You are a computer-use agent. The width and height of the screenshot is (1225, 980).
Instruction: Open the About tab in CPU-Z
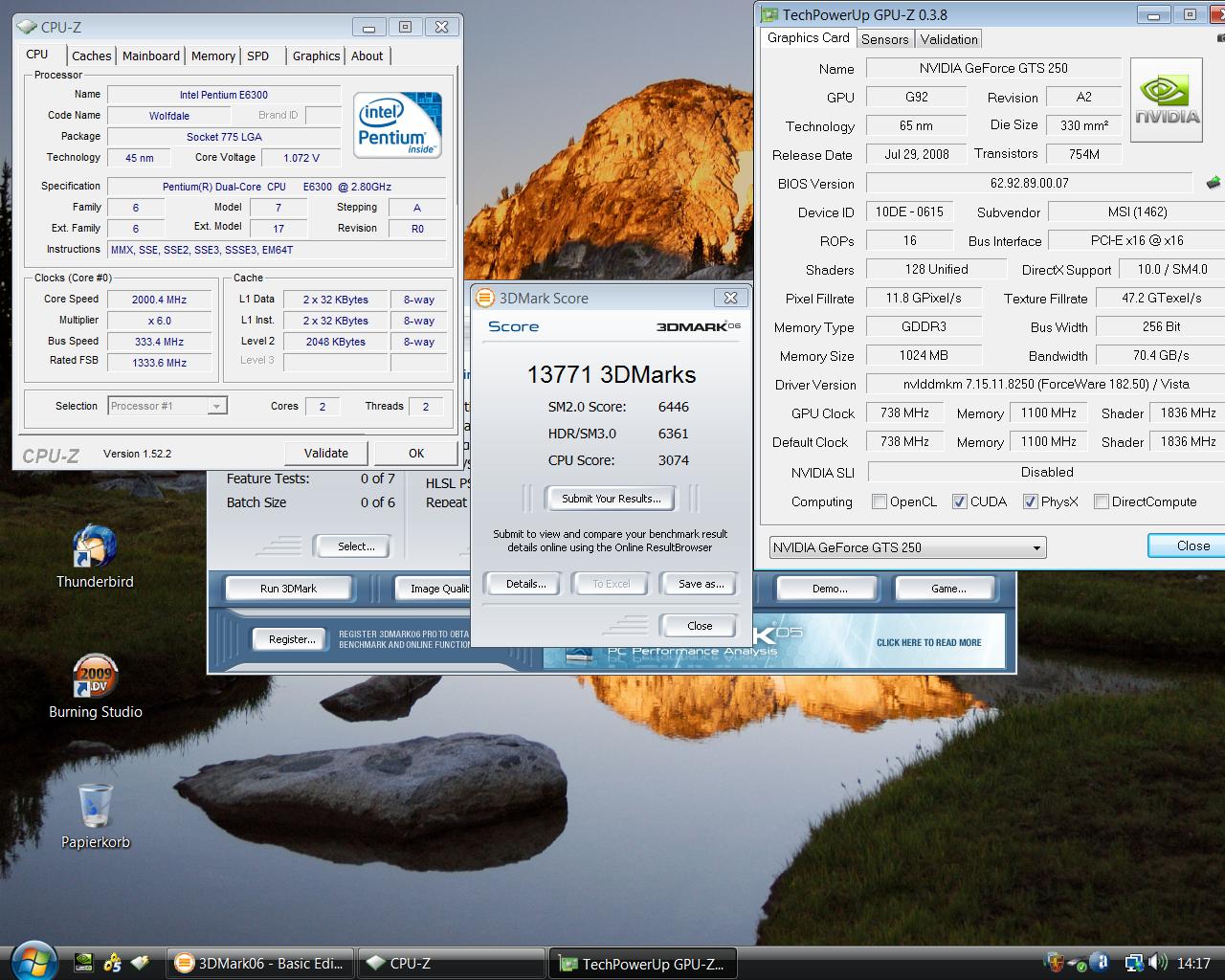pos(367,56)
